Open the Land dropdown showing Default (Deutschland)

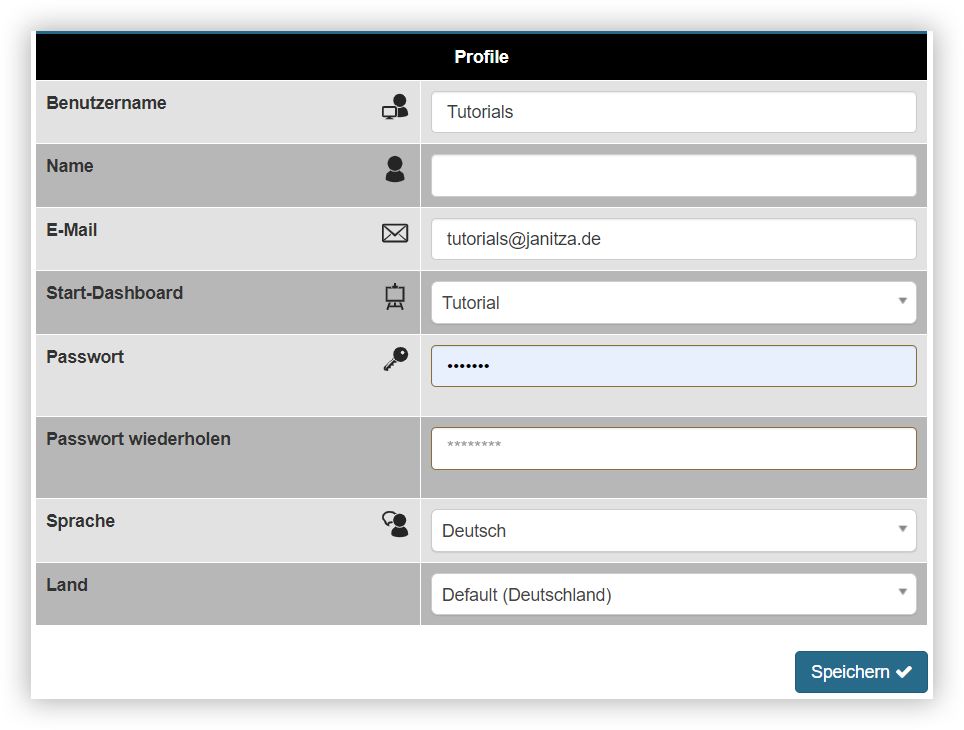(673, 594)
